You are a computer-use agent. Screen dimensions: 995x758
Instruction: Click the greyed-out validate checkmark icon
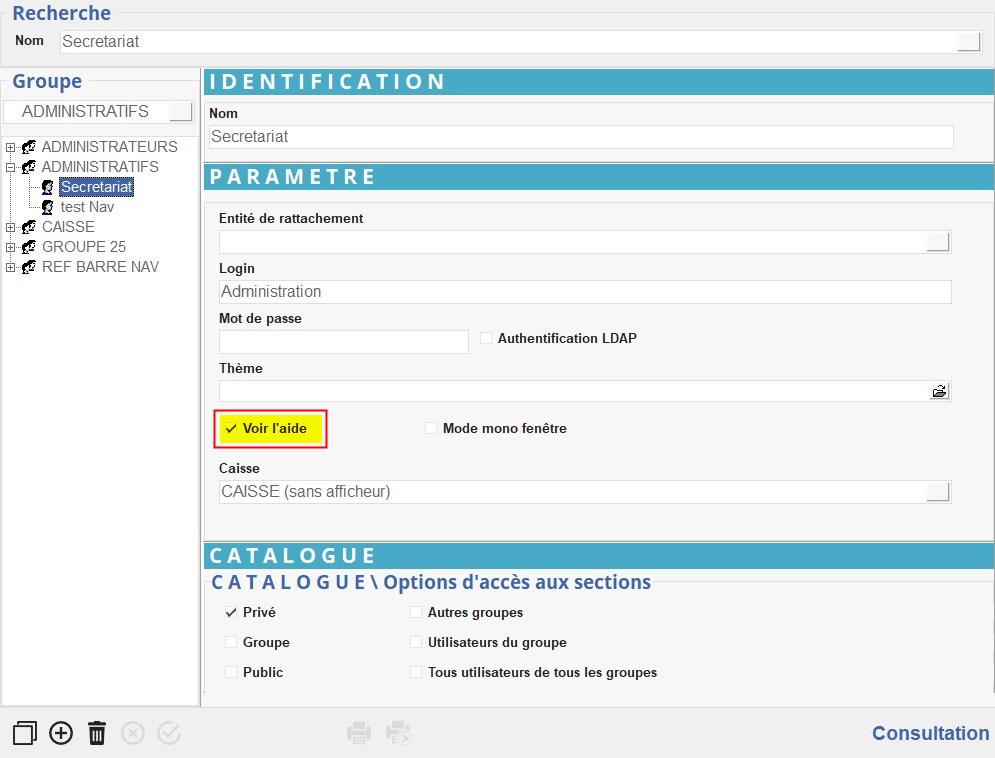coord(169,733)
